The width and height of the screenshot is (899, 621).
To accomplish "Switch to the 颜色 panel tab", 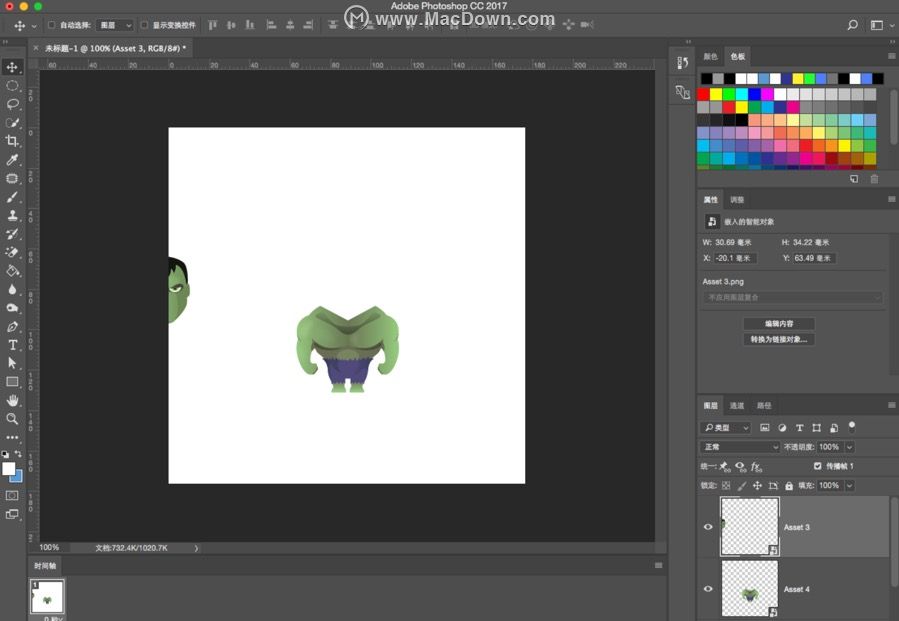I will (710, 56).
